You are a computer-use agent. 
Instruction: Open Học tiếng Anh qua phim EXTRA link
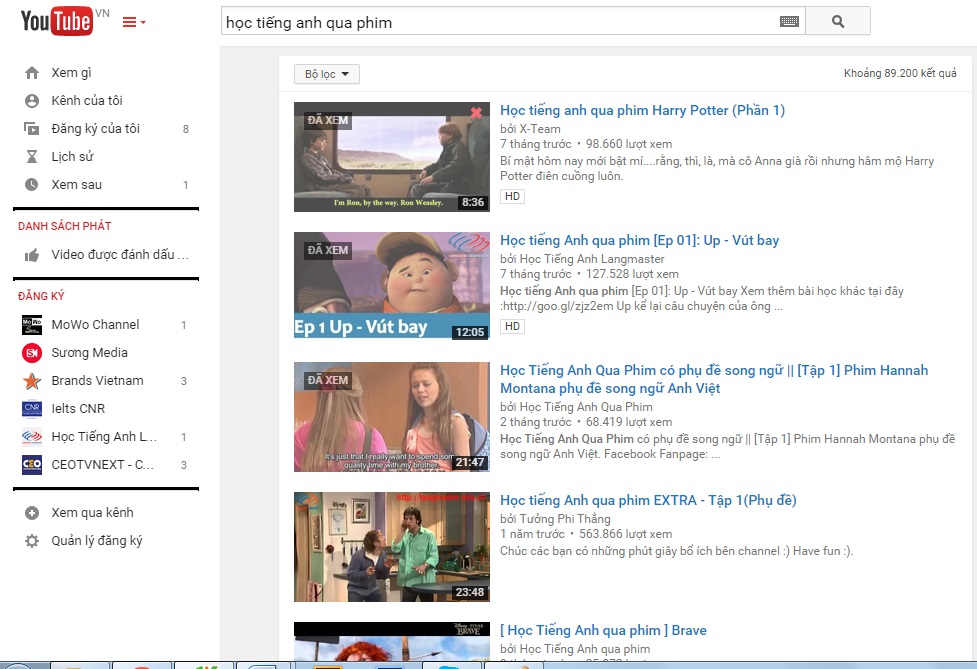point(648,500)
